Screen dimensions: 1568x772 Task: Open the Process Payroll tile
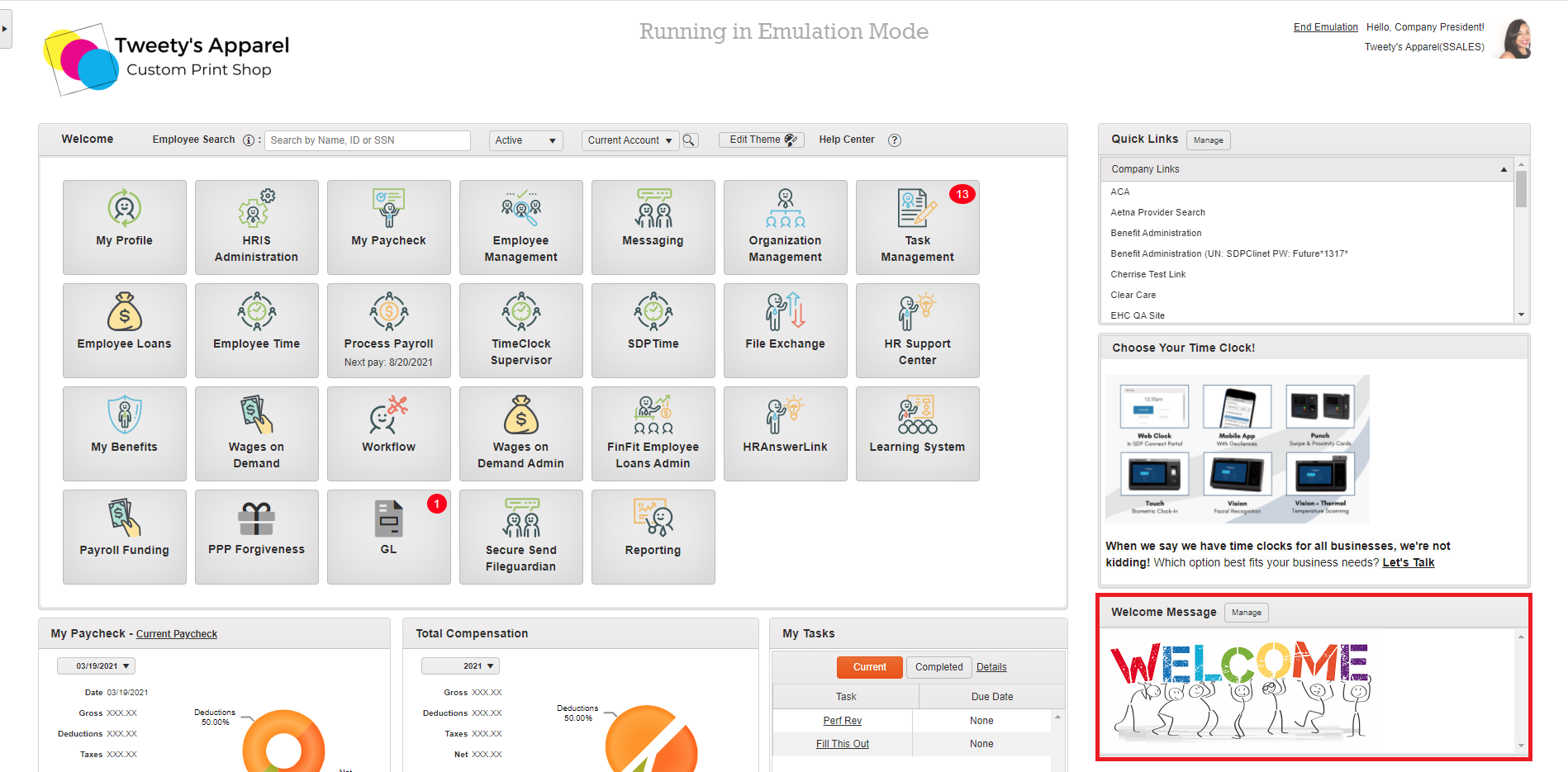(389, 330)
